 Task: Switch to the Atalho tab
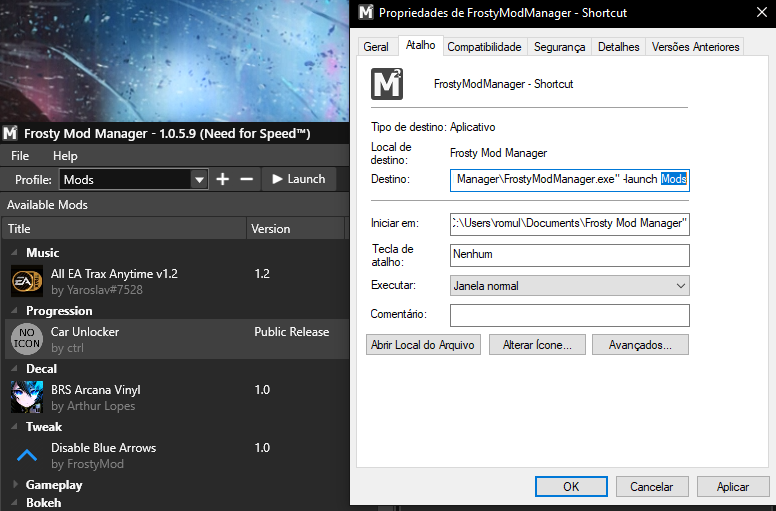[x=420, y=45]
